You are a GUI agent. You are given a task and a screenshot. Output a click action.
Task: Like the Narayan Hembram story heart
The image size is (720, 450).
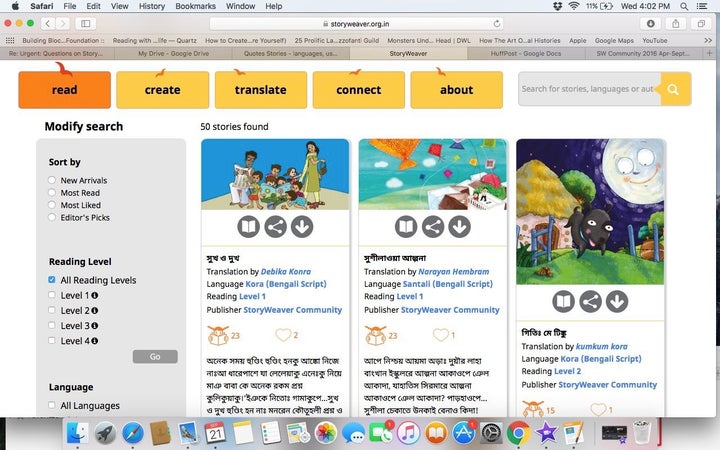441,335
